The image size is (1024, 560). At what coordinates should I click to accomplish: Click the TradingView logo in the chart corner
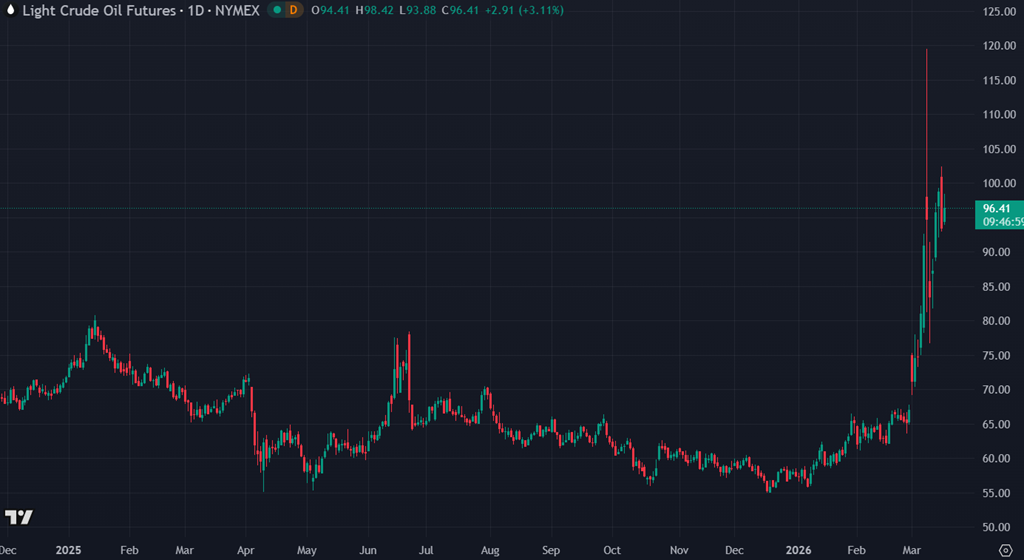click(x=19, y=517)
